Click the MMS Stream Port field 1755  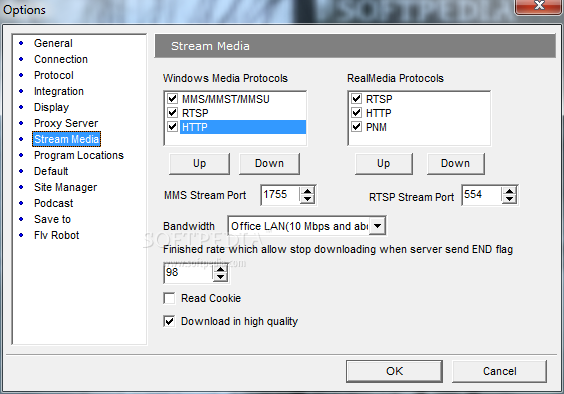pyautogui.click(x=281, y=195)
